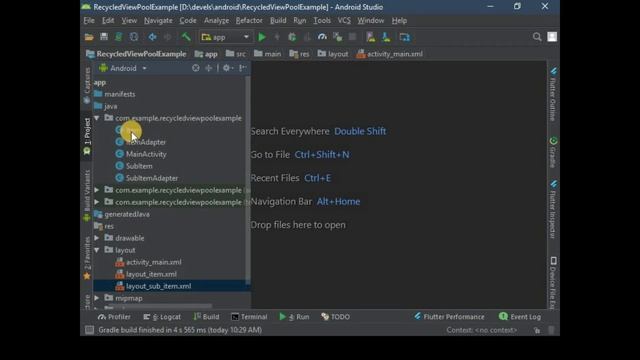The height and width of the screenshot is (360, 640).
Task: Click the Profile app gauge icon
Action: pyautogui.click(x=322, y=37)
